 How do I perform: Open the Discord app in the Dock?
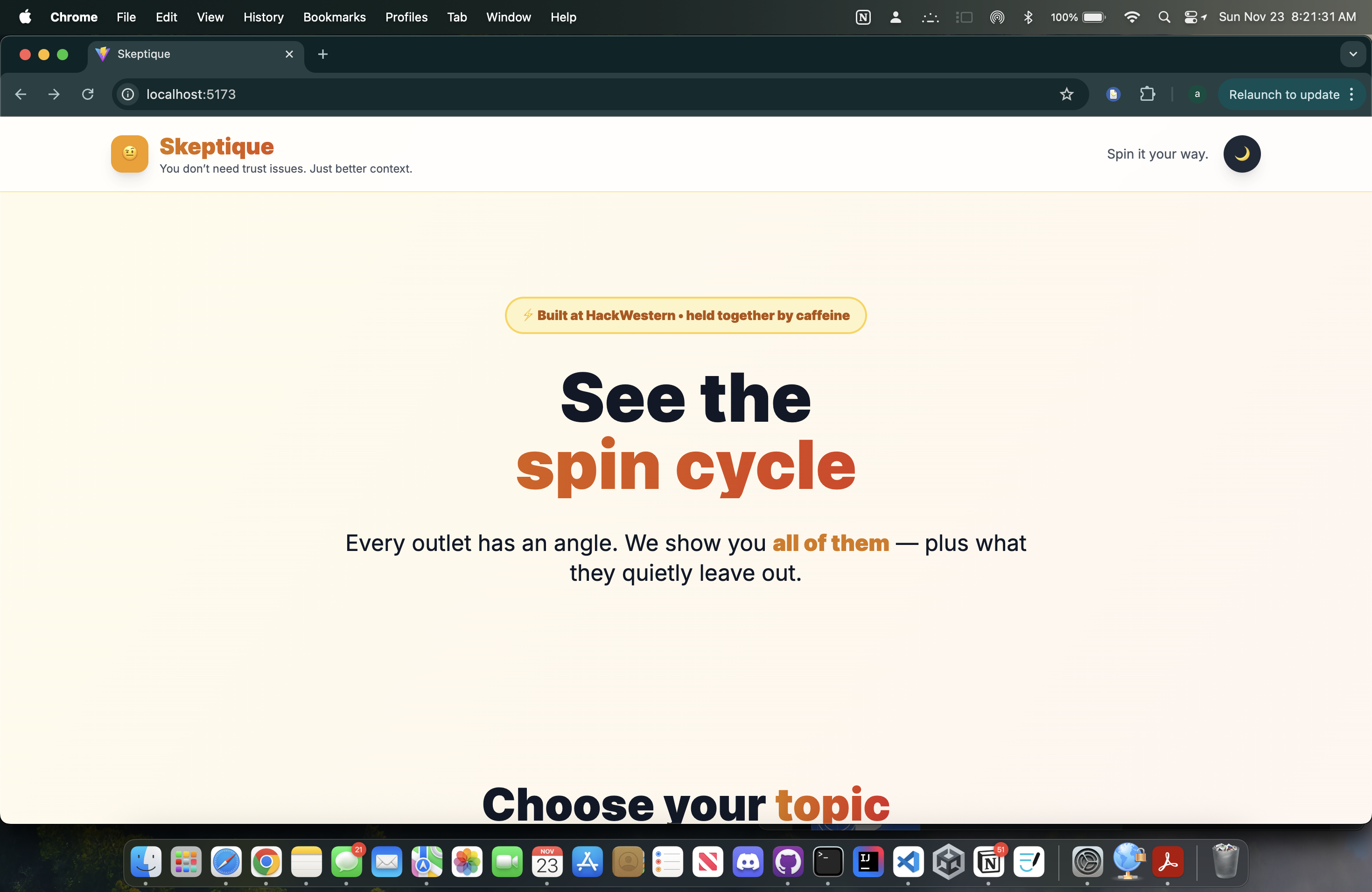748,862
